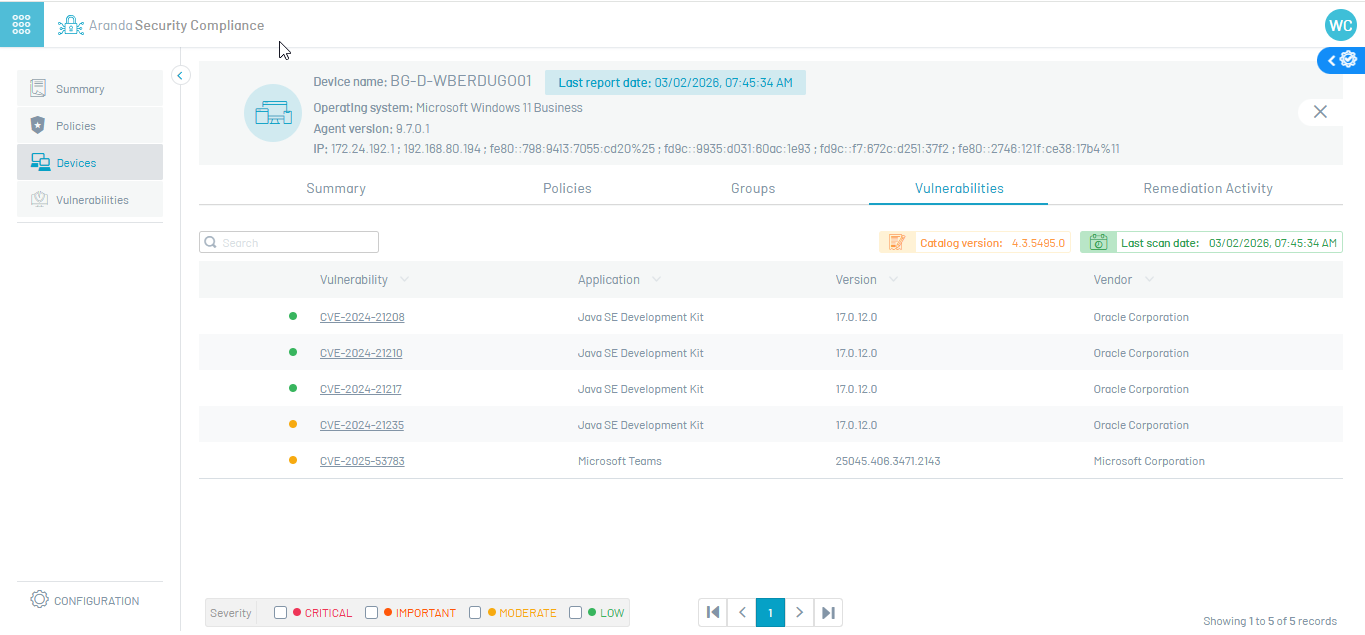Switch to the Groups tab
The image size is (1365, 635).
[753, 188]
